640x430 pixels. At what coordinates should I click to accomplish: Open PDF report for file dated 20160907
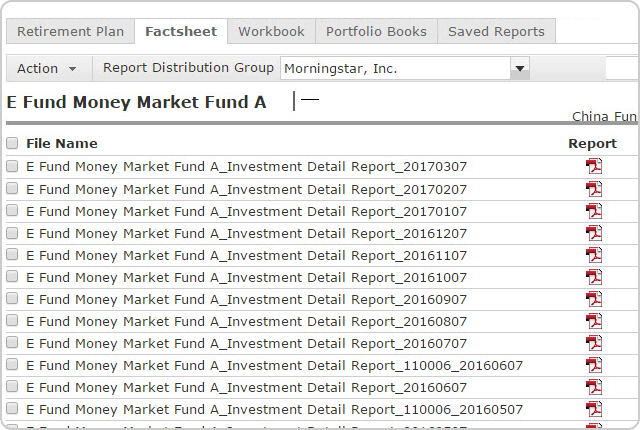[x=594, y=299]
